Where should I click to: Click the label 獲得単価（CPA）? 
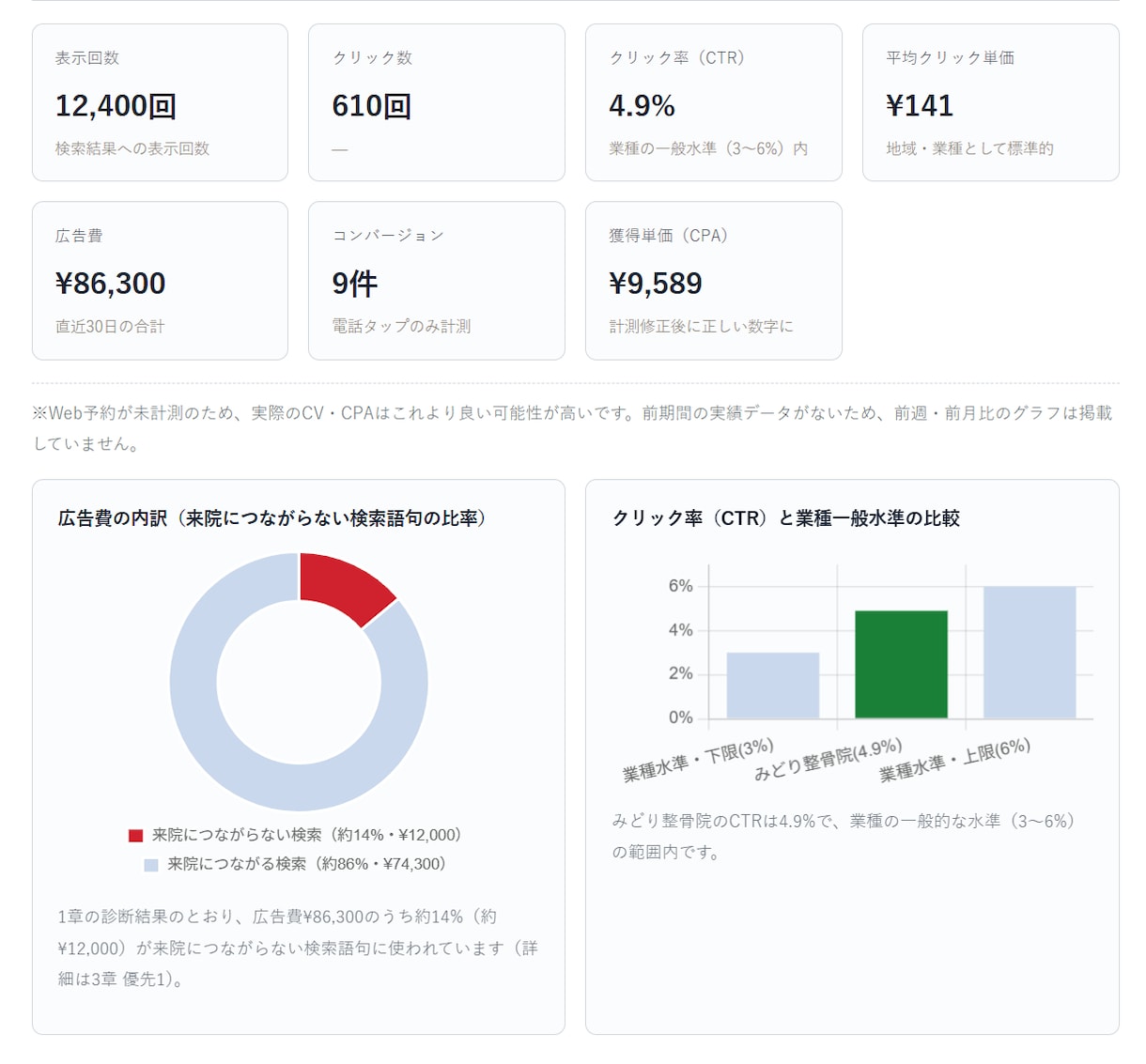(x=669, y=236)
